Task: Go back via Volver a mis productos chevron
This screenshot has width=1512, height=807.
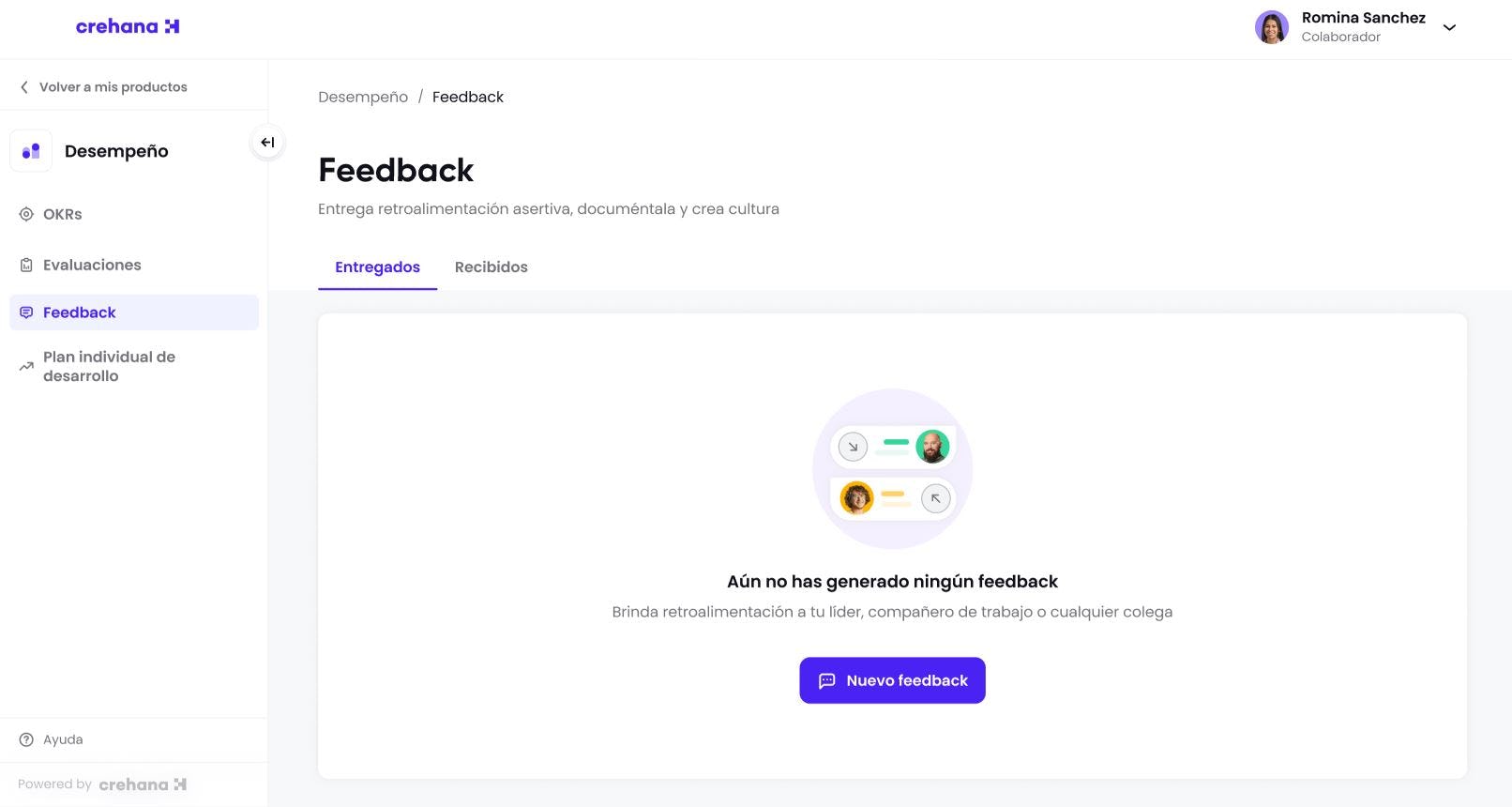Action: click(24, 87)
